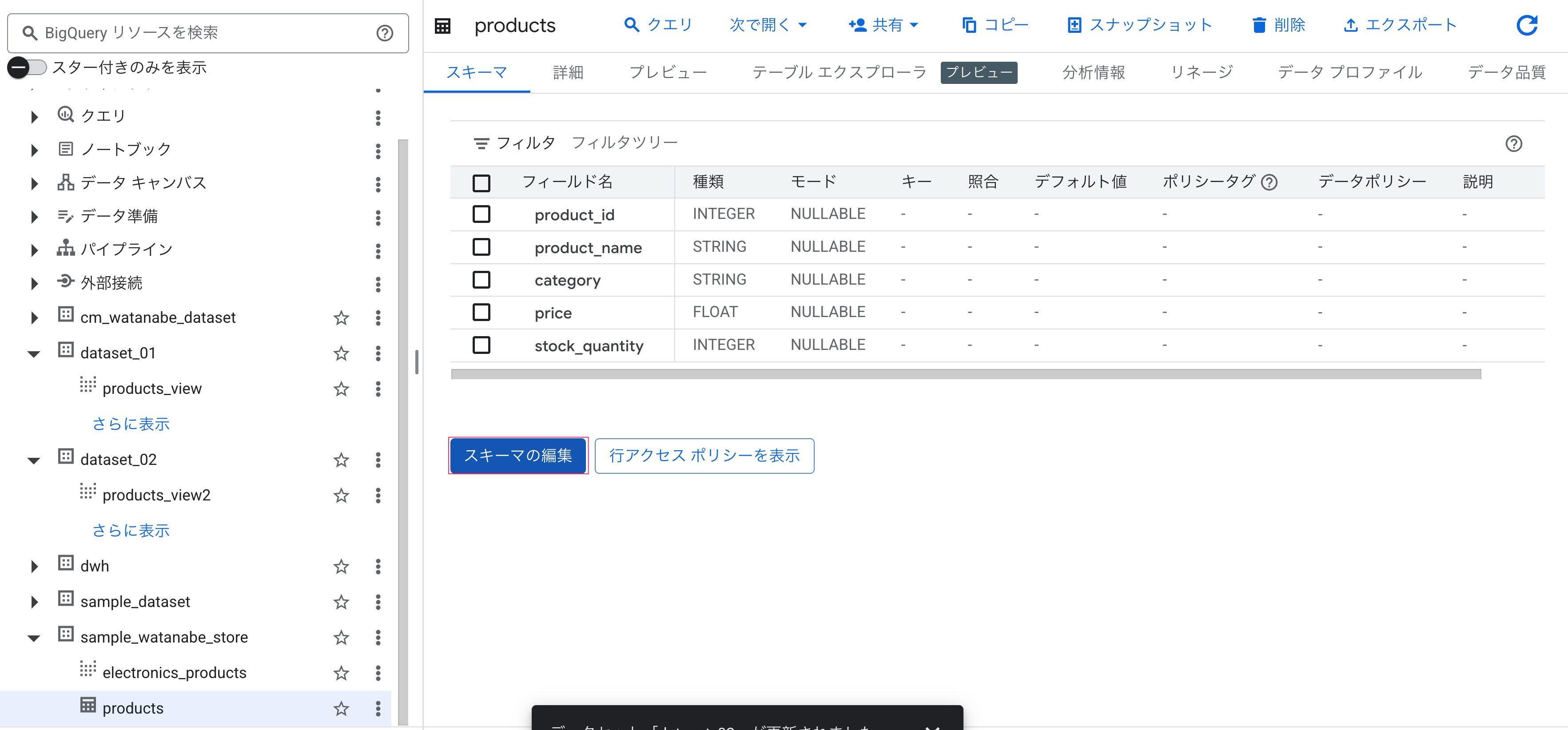Star the electronics_products item
The image size is (1568, 730).
(x=341, y=673)
